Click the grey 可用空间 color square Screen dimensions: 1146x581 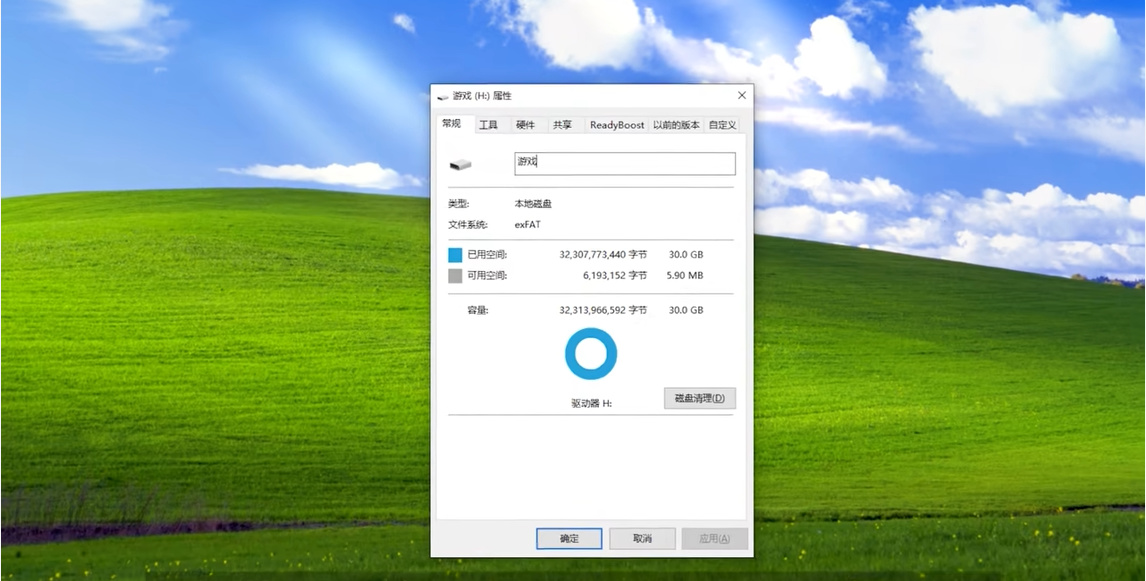click(455, 276)
